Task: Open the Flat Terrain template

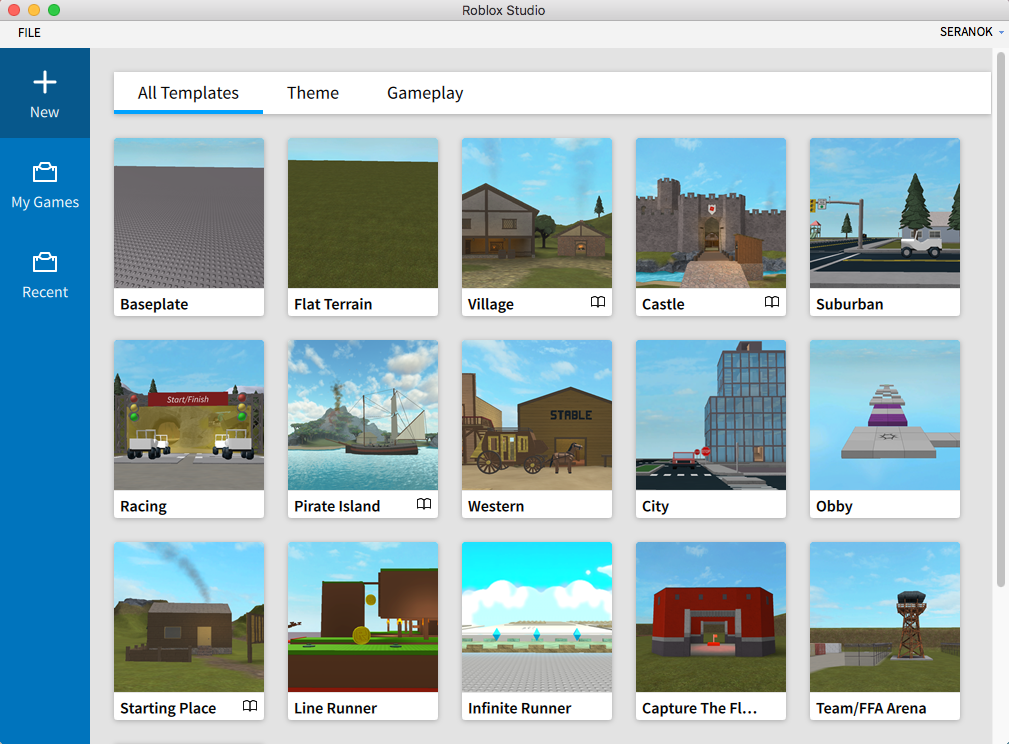Action: tap(362, 212)
